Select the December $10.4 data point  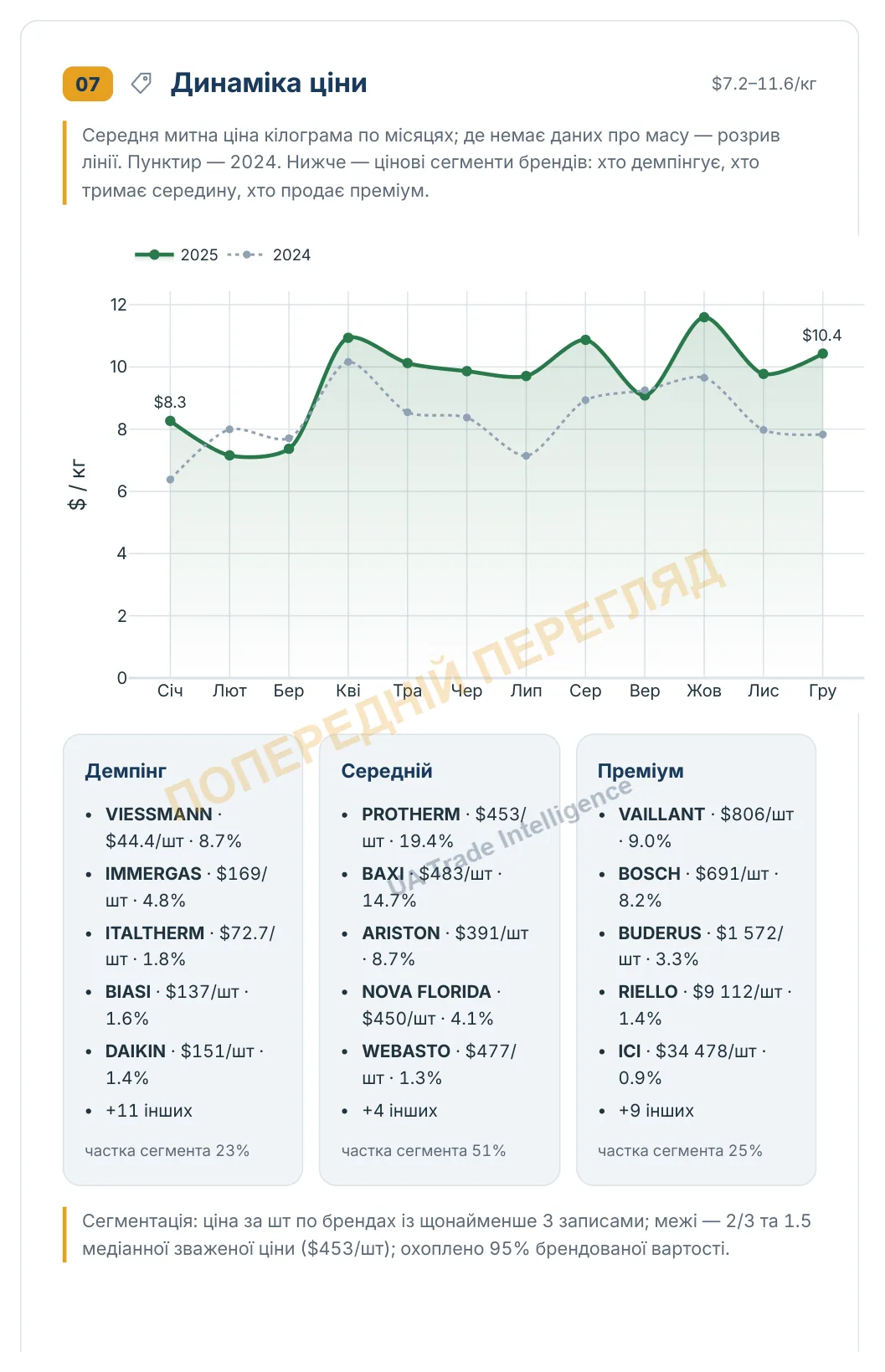click(823, 354)
